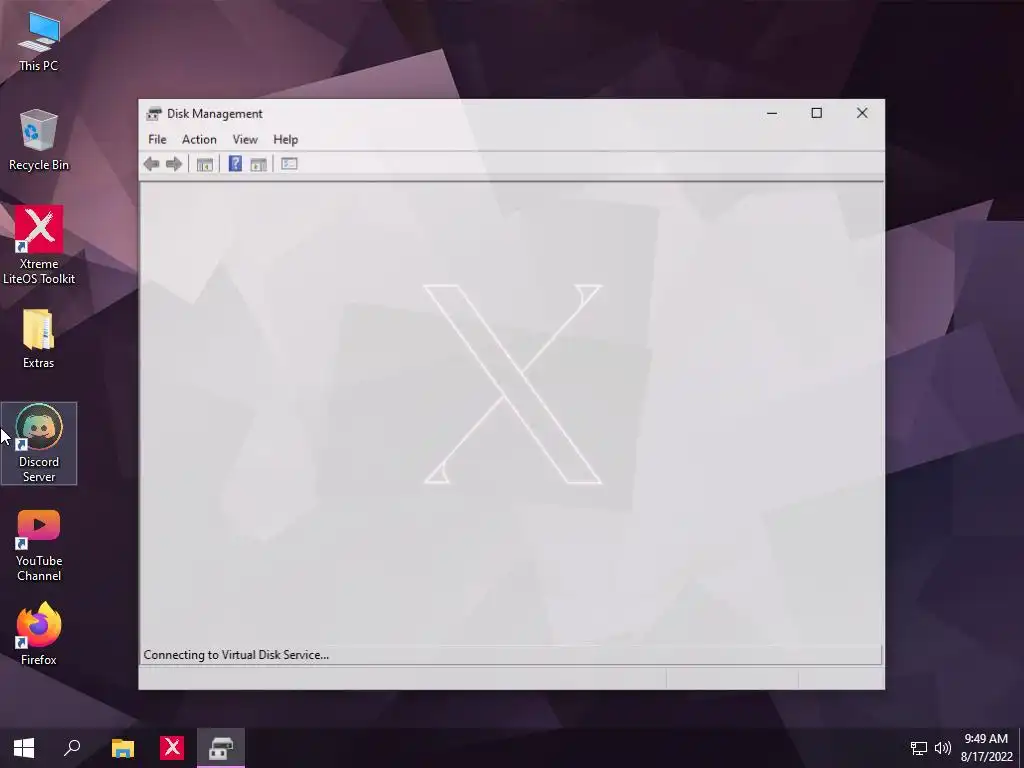Select the Extras folder on desktop

click(x=39, y=339)
